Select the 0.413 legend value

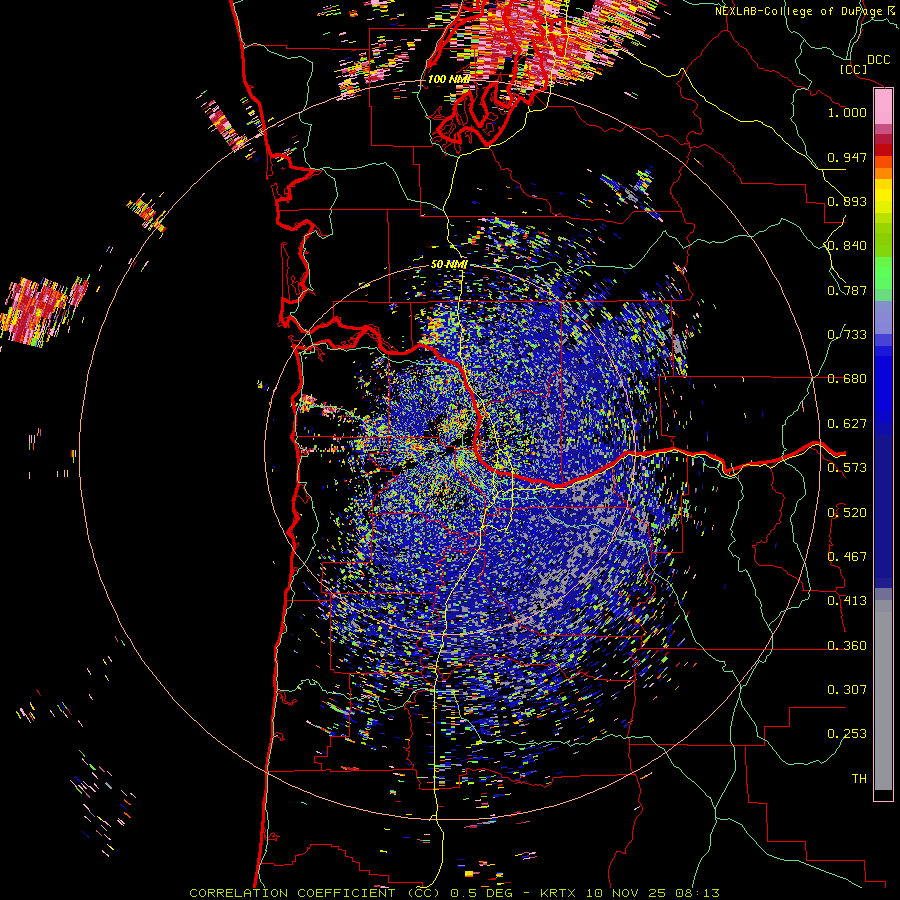tap(847, 601)
